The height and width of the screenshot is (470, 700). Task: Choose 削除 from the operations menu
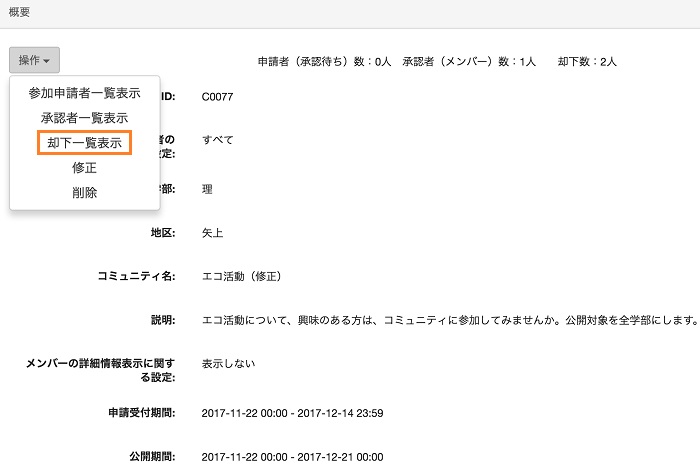(84, 193)
